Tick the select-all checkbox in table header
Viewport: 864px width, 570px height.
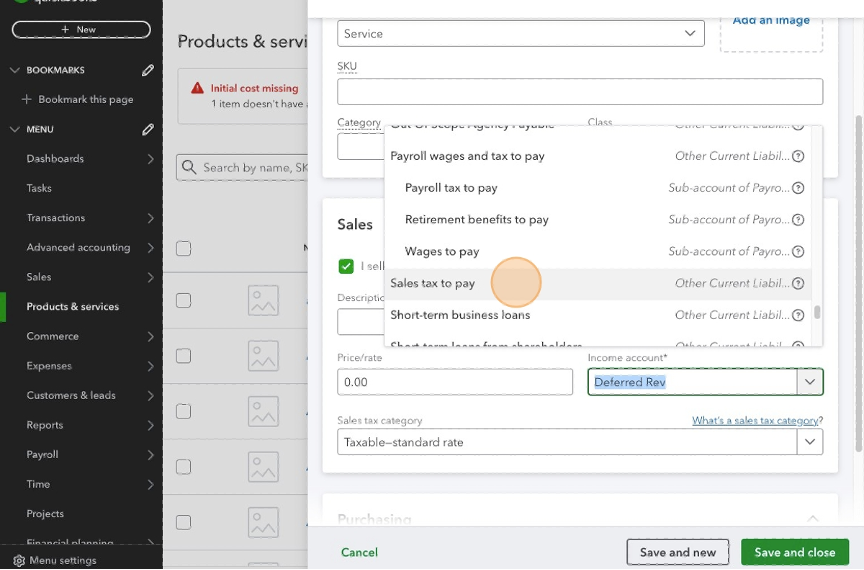pos(183,248)
